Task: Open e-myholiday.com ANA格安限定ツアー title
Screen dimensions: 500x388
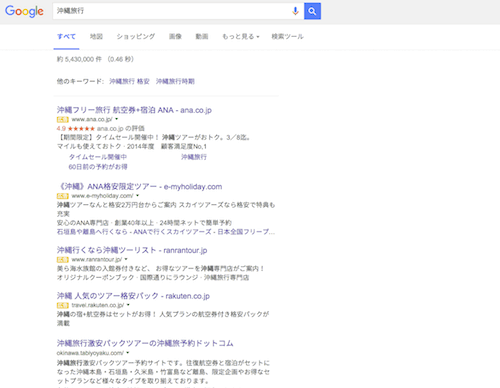Action: point(139,187)
